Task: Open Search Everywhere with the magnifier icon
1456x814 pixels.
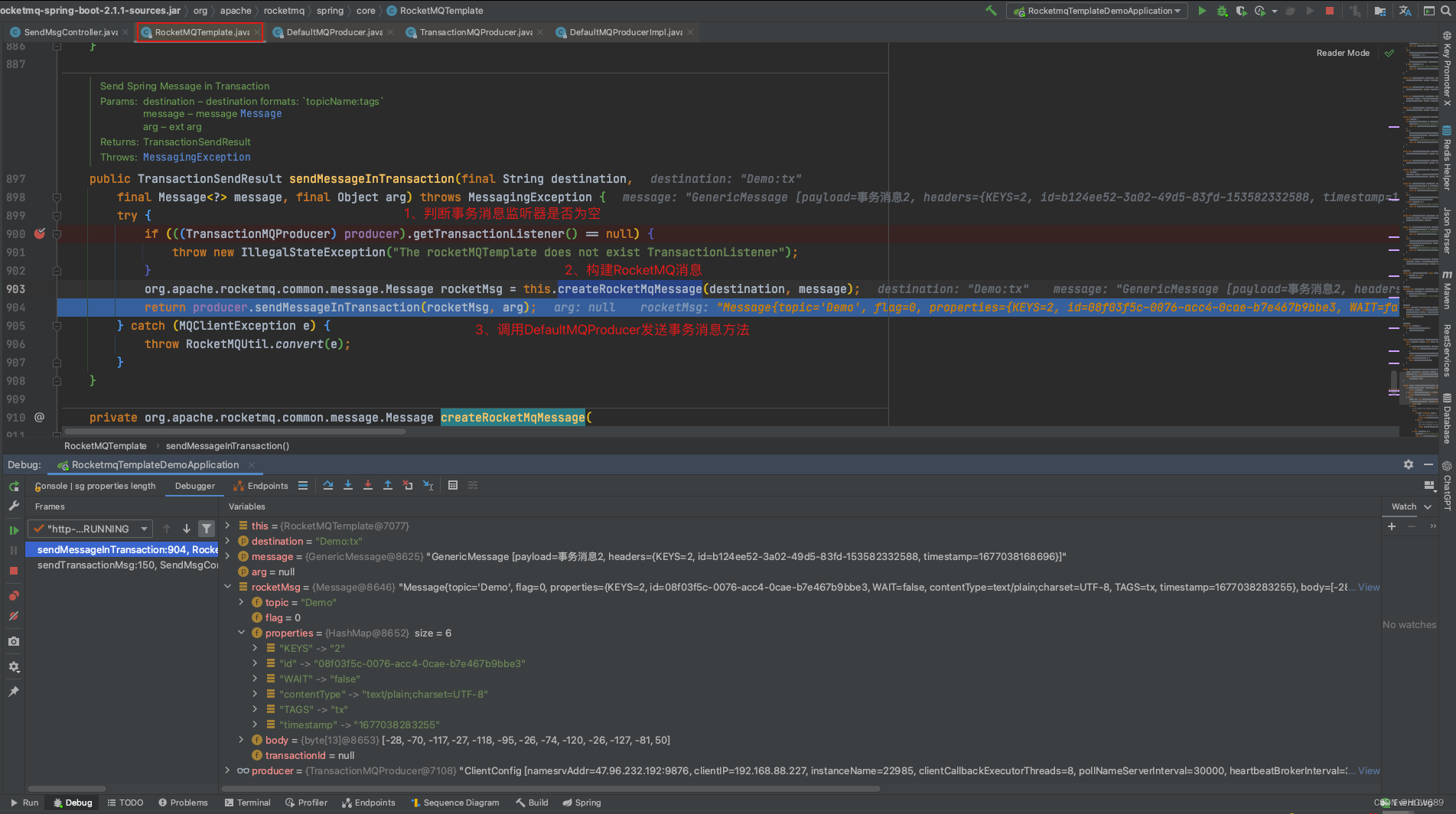Action: (1446, 11)
